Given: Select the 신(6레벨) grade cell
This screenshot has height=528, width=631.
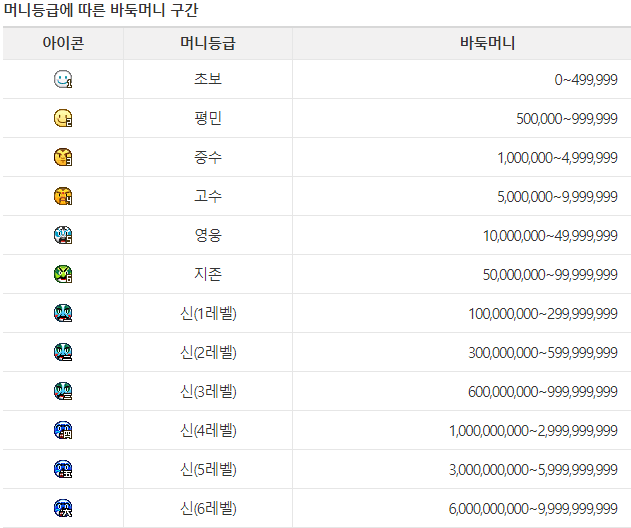Looking at the screenshot, I should point(208,509).
